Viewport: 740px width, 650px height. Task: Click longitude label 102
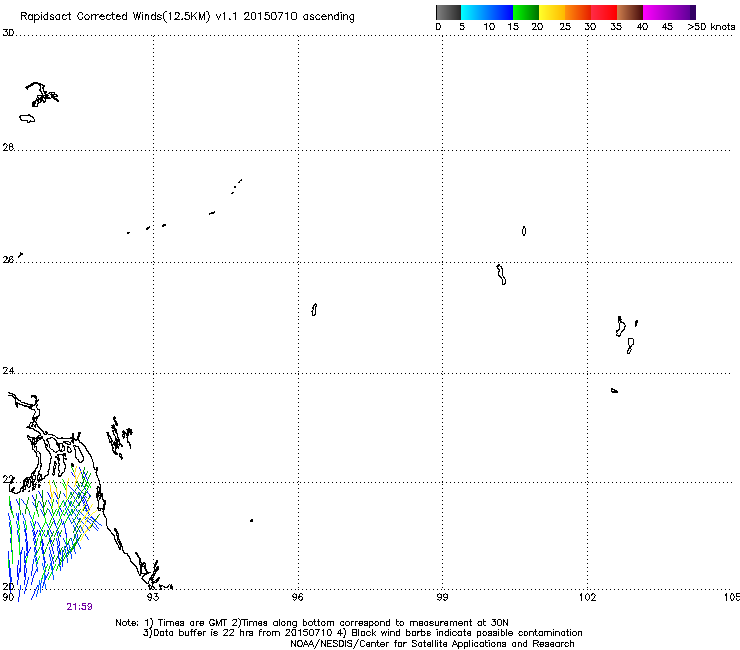(588, 597)
